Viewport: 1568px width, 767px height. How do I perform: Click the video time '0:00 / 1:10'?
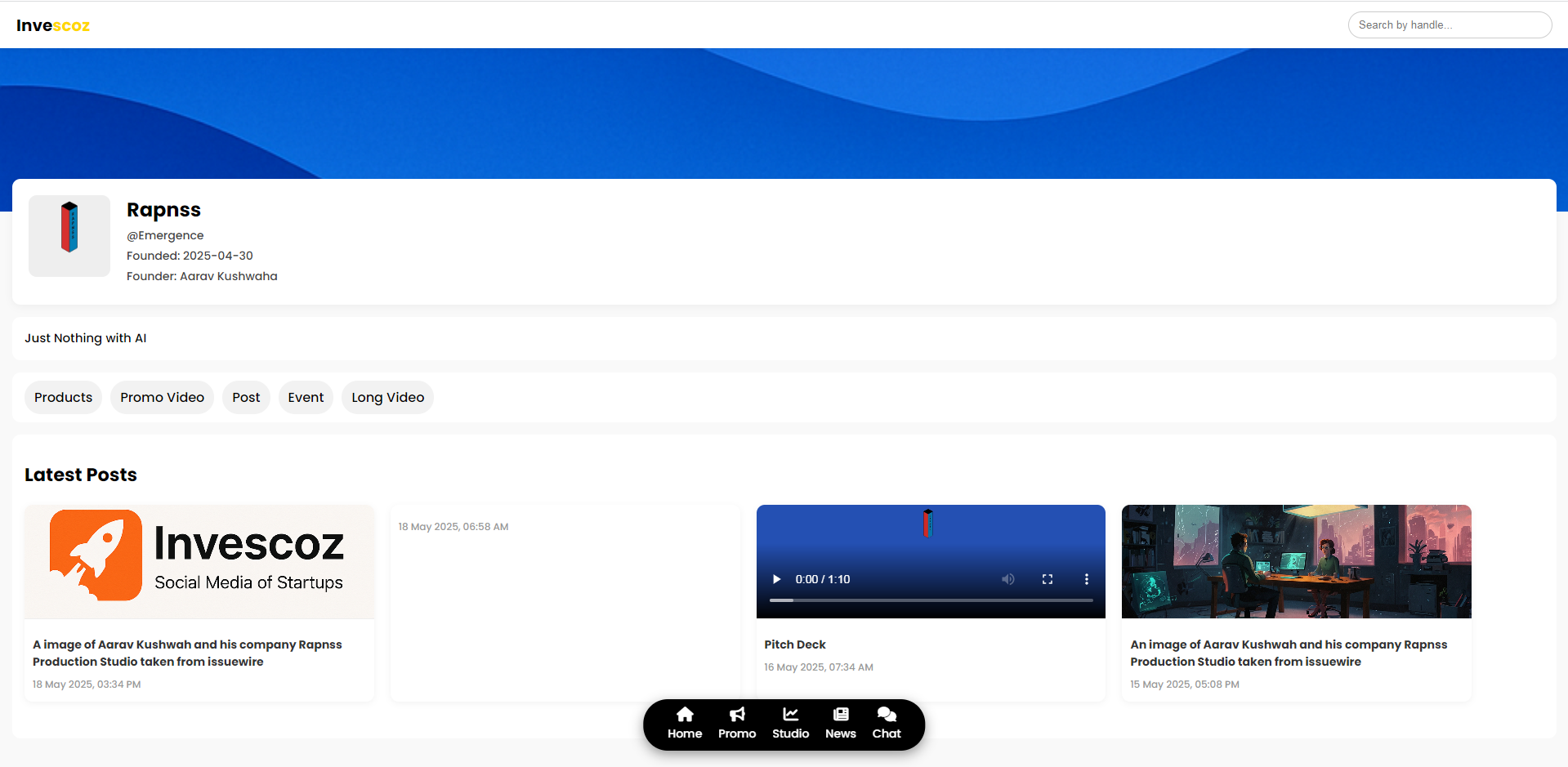point(823,579)
